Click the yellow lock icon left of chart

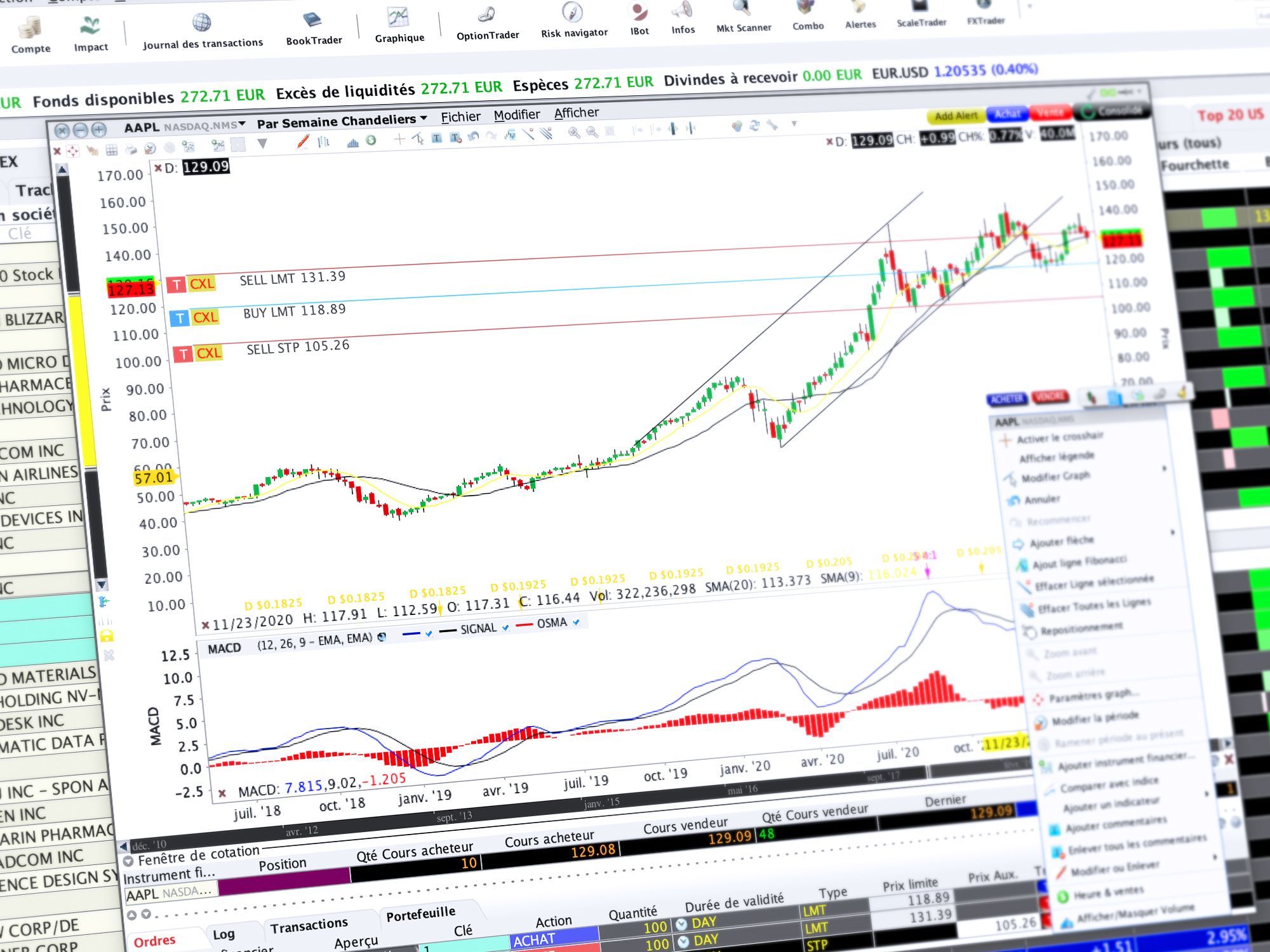(107, 635)
